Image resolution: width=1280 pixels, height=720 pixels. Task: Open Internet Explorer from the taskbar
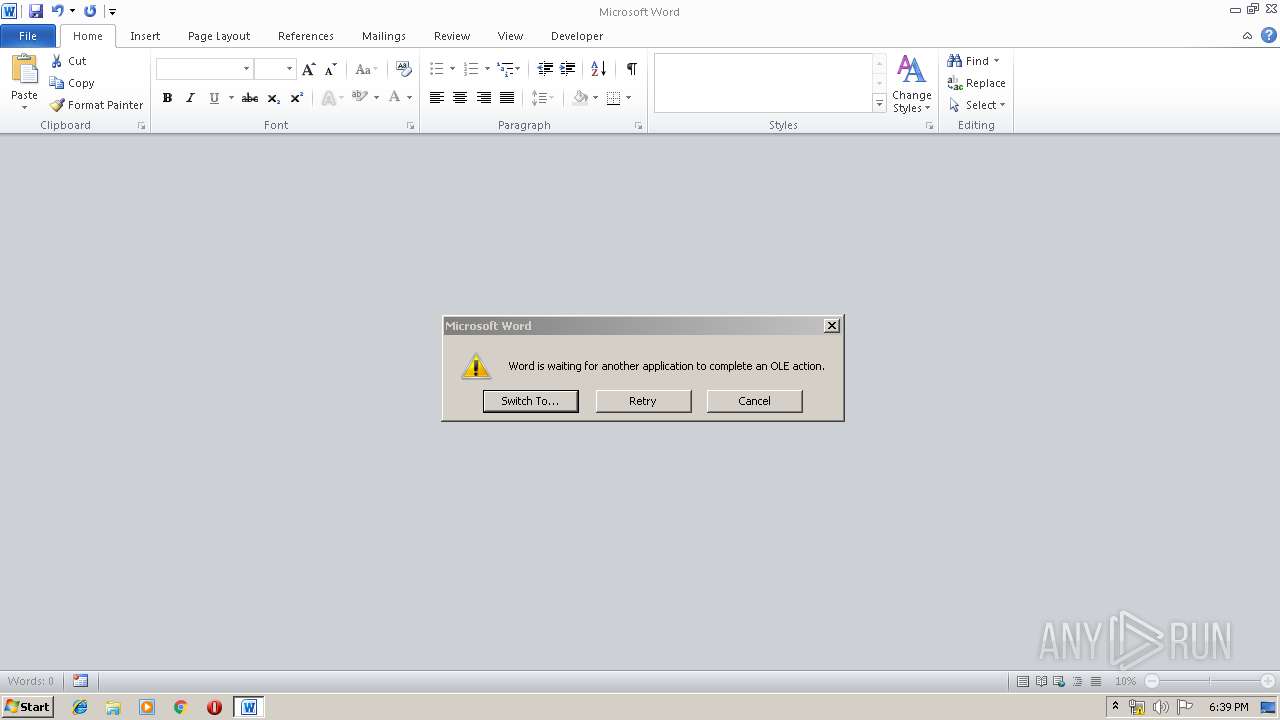80,707
